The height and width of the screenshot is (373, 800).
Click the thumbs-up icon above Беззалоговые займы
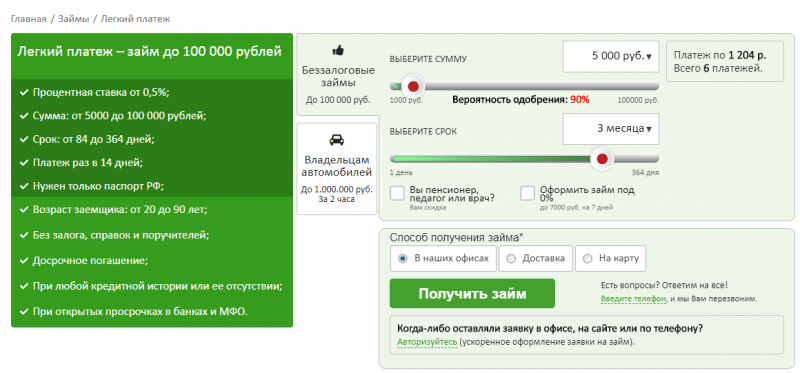click(338, 50)
